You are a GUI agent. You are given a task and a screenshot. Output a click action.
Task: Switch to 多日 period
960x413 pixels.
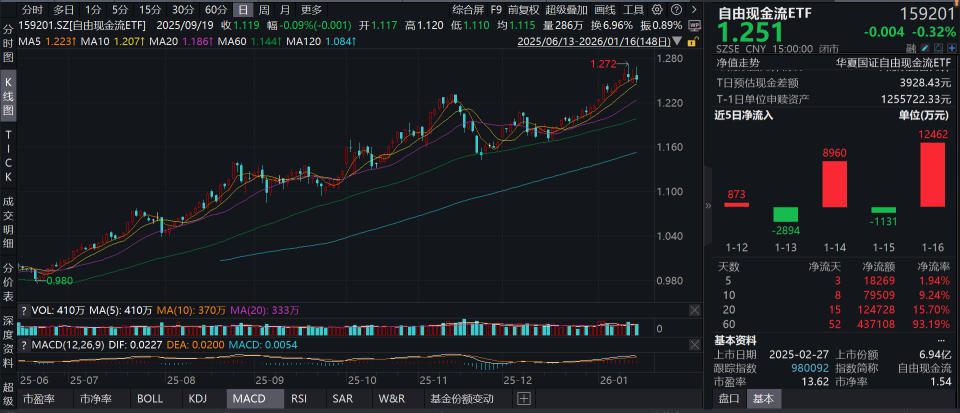(64, 10)
